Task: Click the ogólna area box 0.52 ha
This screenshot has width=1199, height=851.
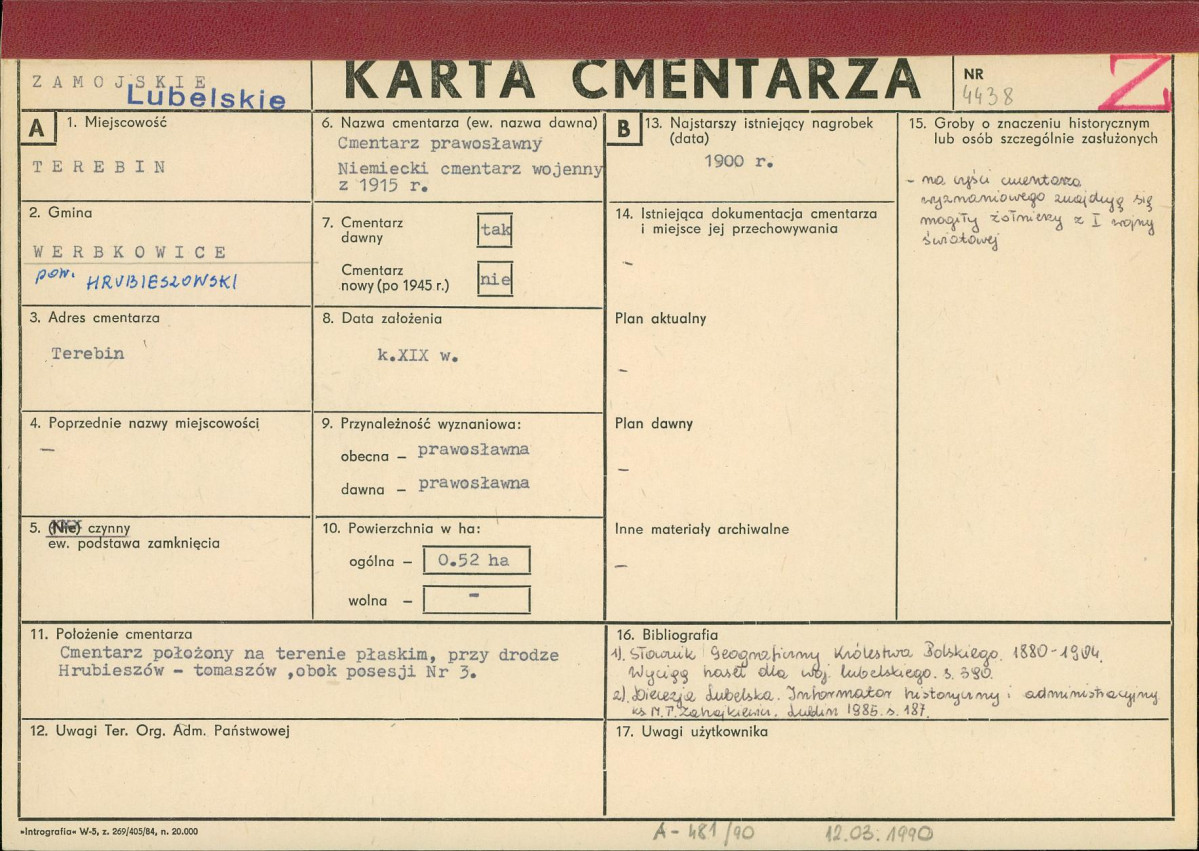Action: point(476,560)
